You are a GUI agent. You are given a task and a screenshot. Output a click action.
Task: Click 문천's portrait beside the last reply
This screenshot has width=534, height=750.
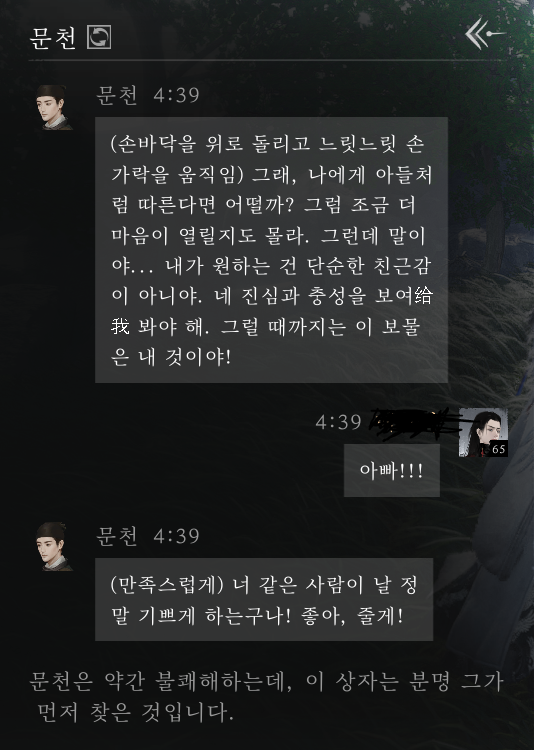pos(54,546)
